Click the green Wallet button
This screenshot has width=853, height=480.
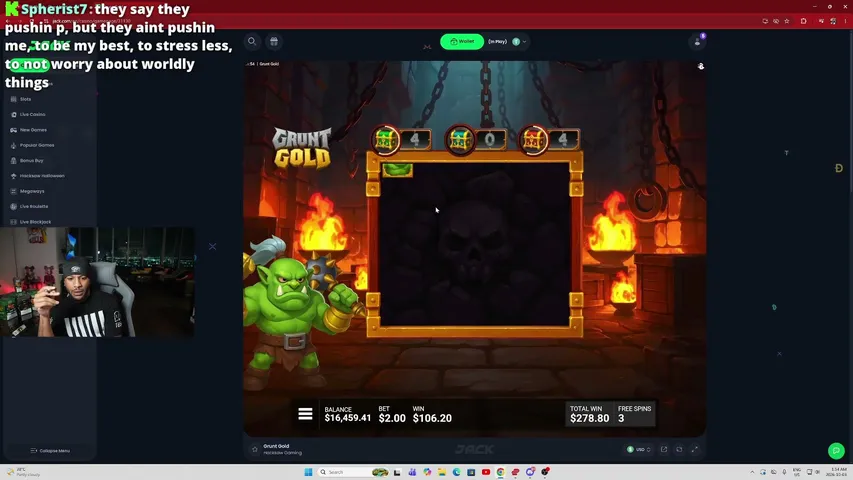(x=462, y=41)
